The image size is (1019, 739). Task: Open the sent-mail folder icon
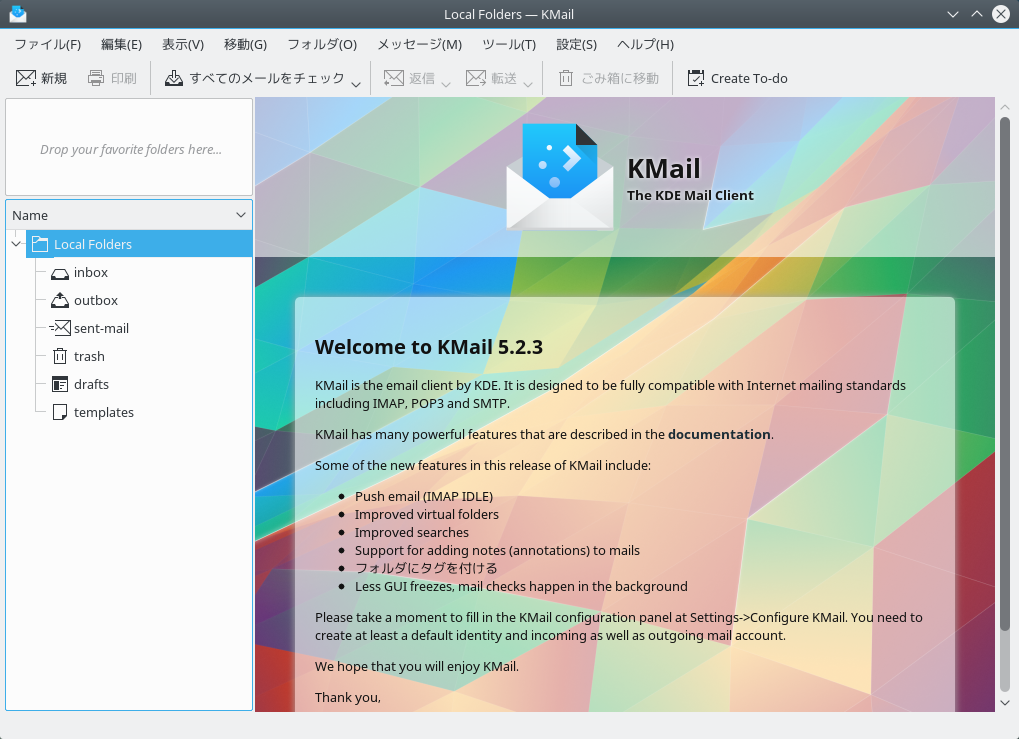63,328
